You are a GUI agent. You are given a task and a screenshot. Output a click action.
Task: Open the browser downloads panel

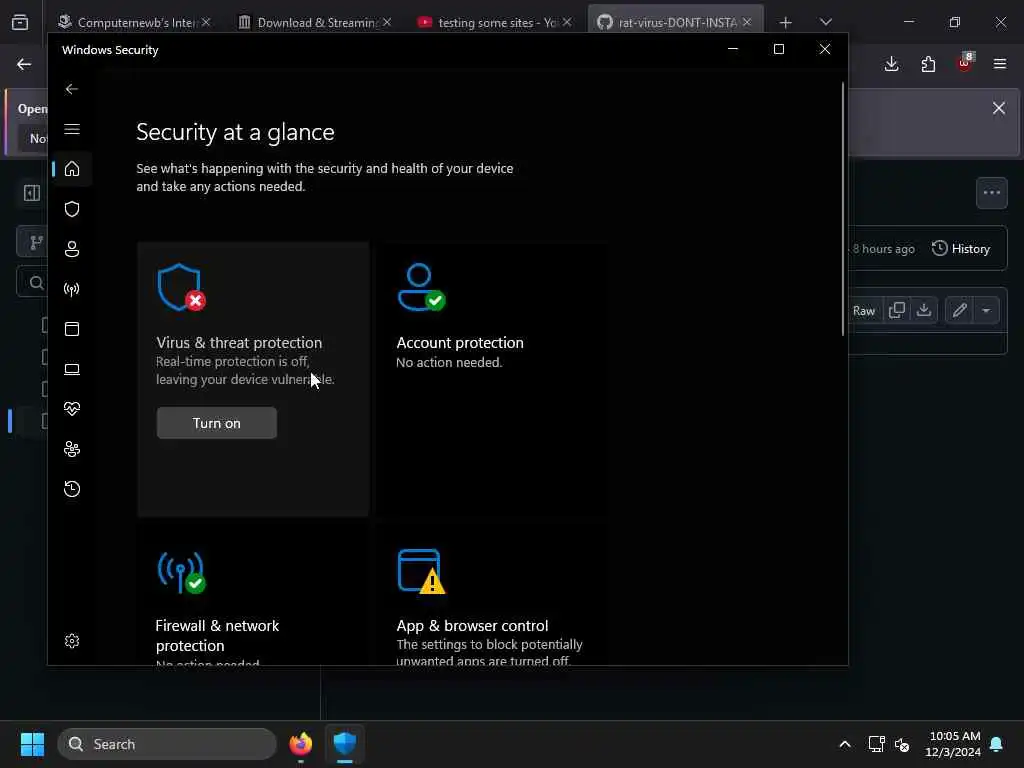coord(891,64)
